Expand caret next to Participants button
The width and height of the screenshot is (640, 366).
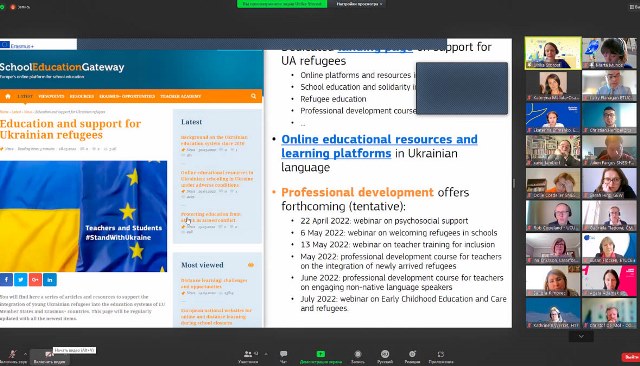point(266,354)
